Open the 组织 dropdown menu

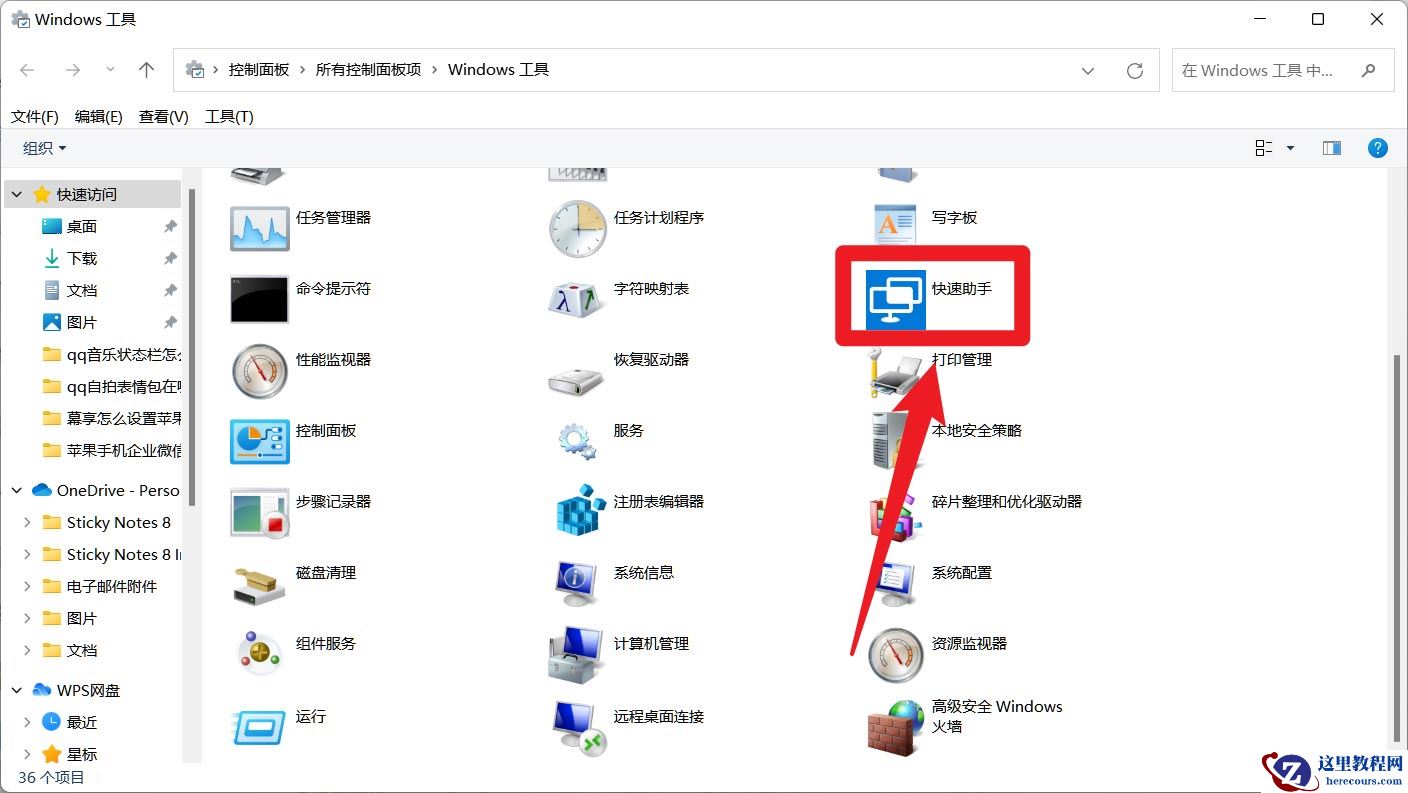tap(43, 147)
